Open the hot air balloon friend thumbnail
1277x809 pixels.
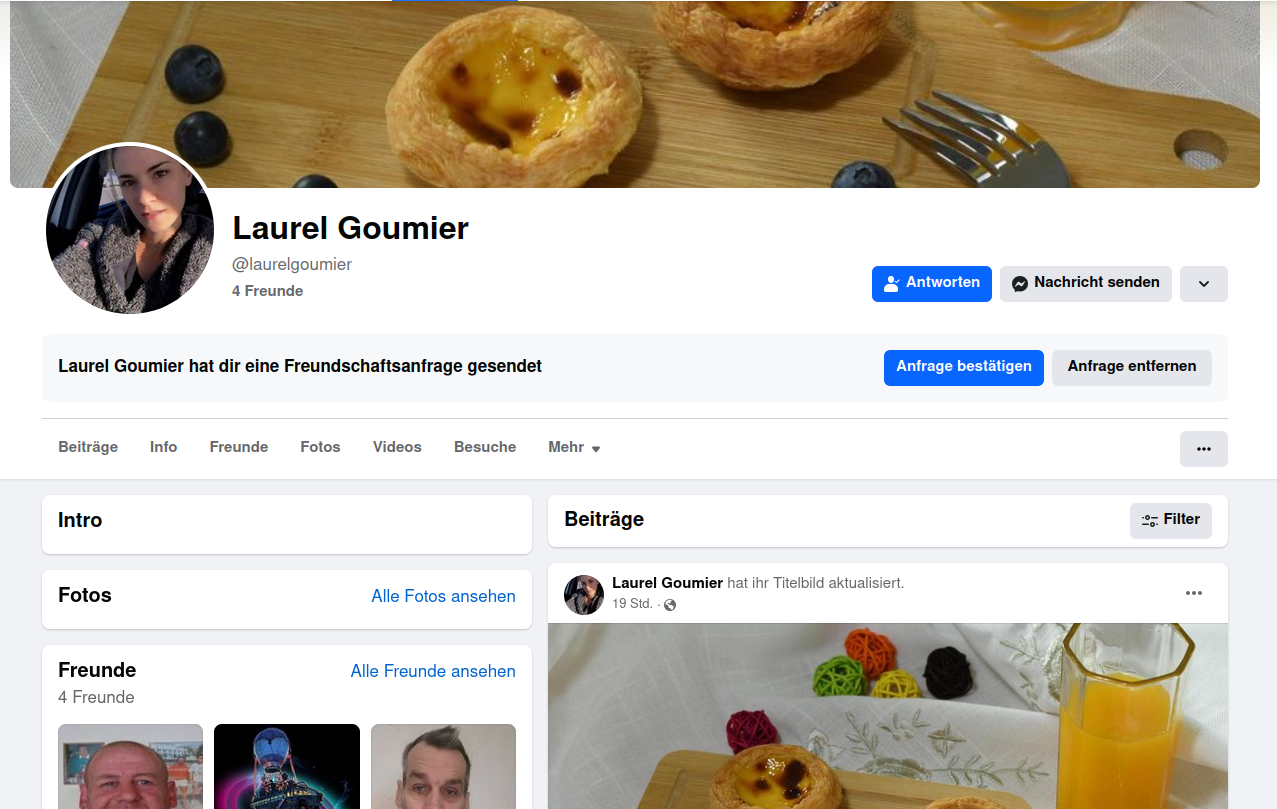[x=287, y=766]
